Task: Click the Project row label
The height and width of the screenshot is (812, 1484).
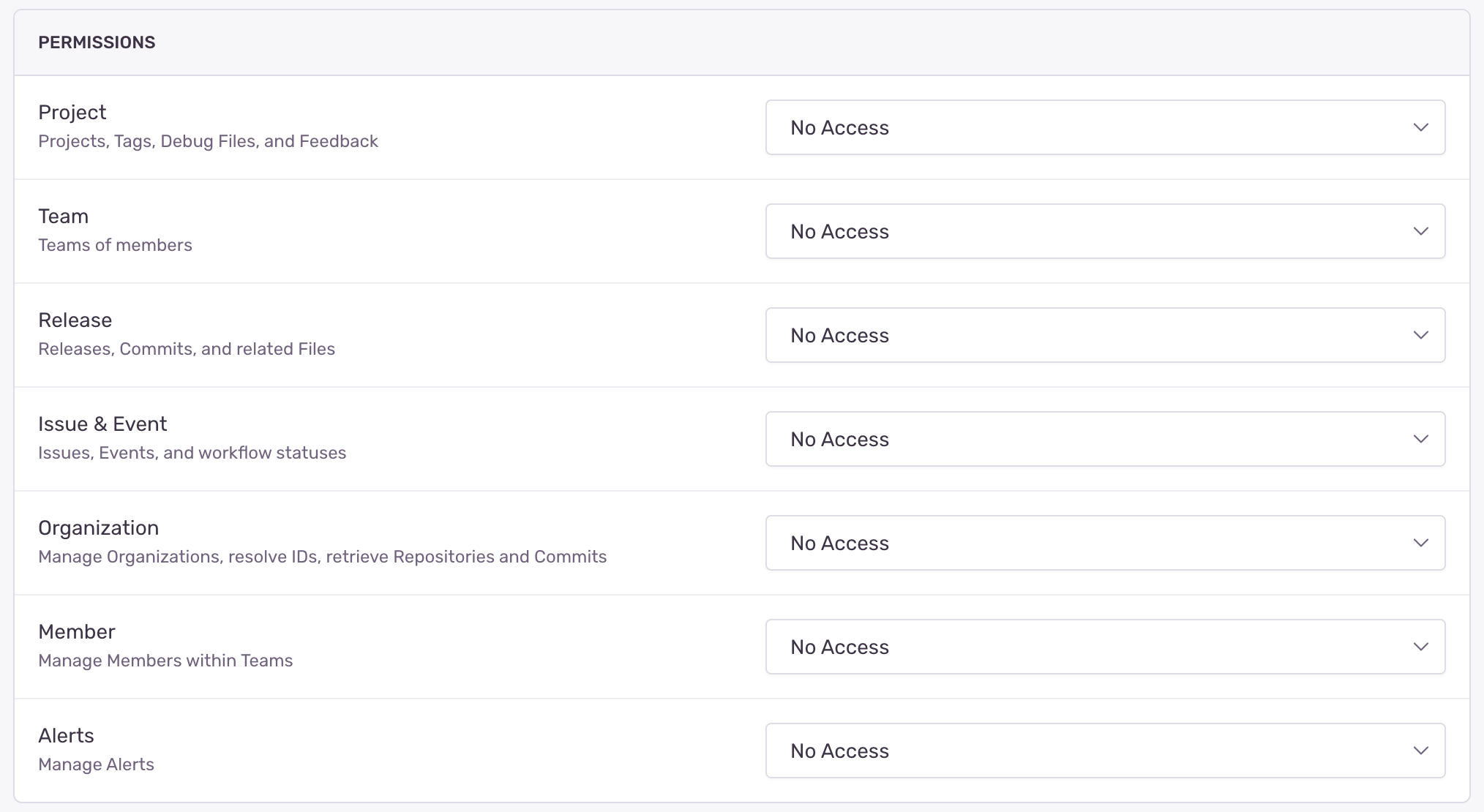Action: 72,113
